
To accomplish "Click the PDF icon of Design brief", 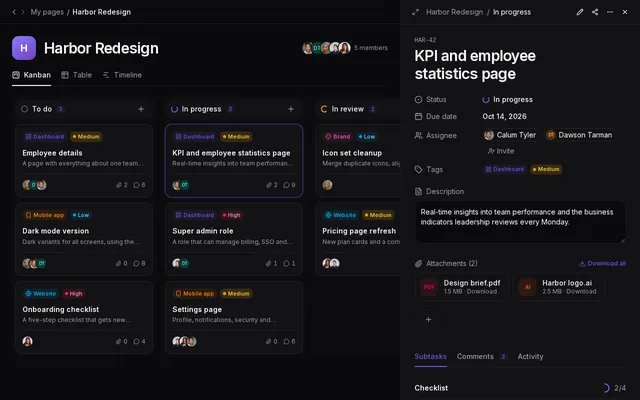I will [429, 287].
